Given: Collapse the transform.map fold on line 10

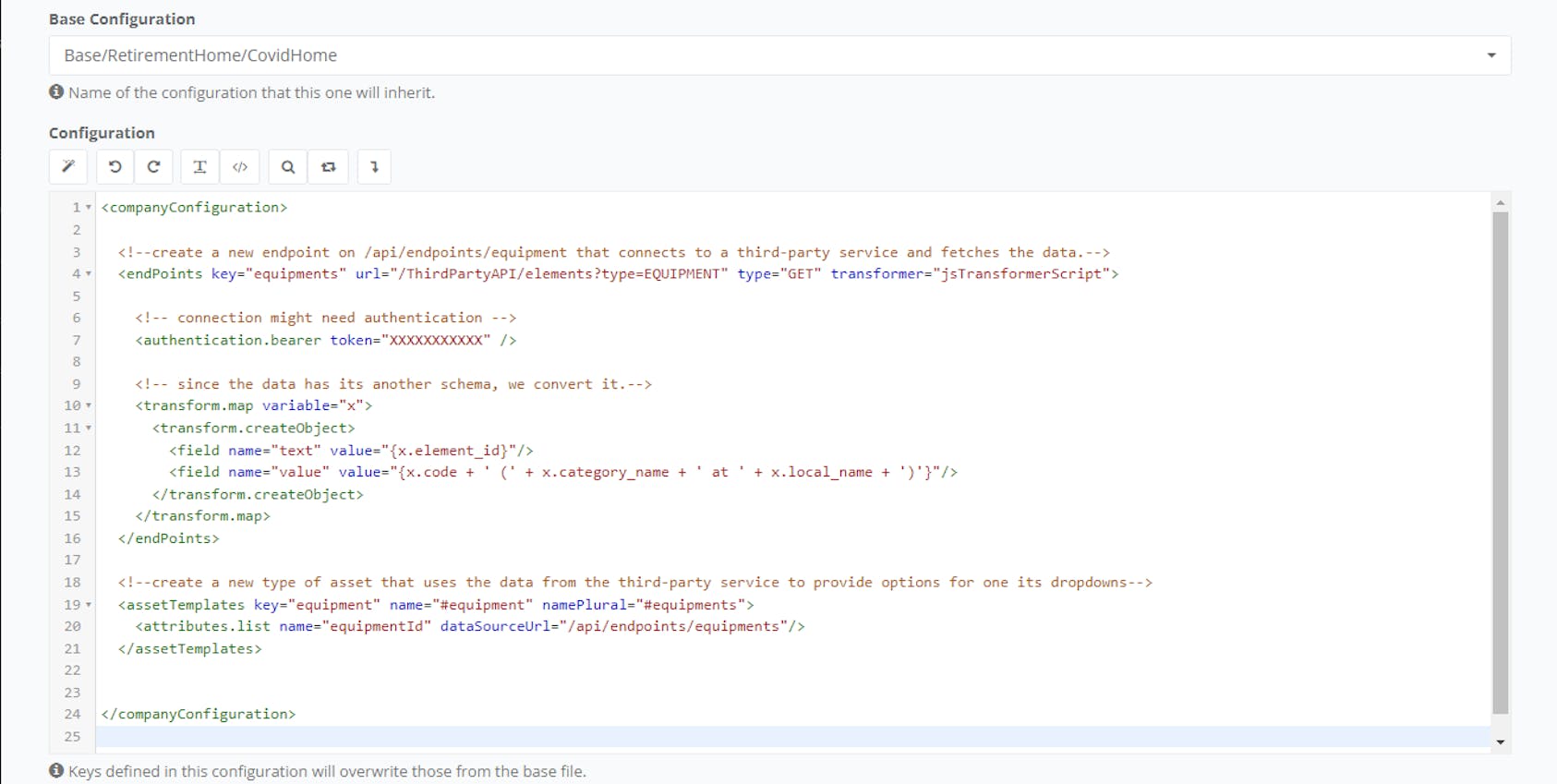Looking at the screenshot, I should coord(89,405).
